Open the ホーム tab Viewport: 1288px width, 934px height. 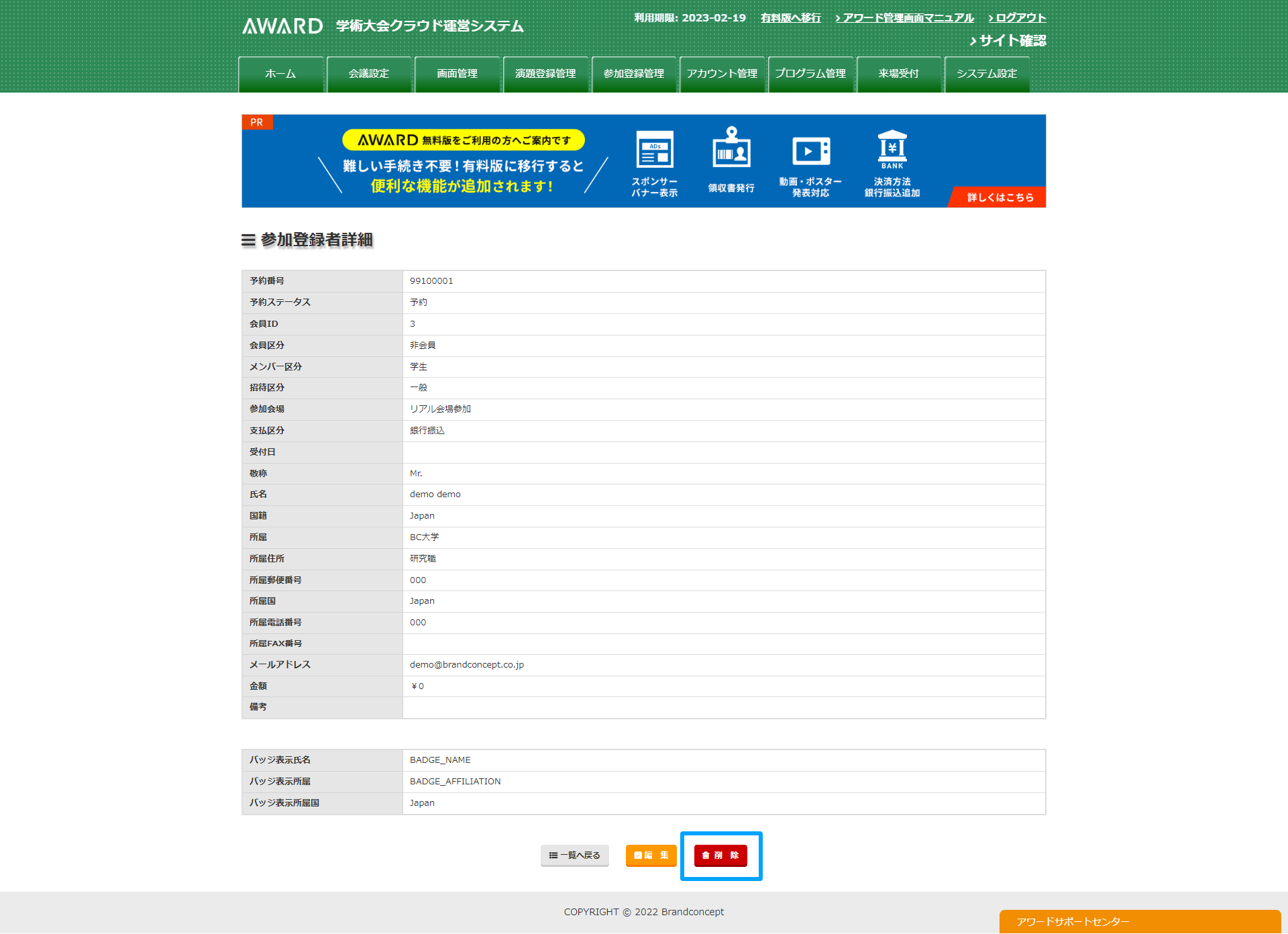(x=281, y=74)
